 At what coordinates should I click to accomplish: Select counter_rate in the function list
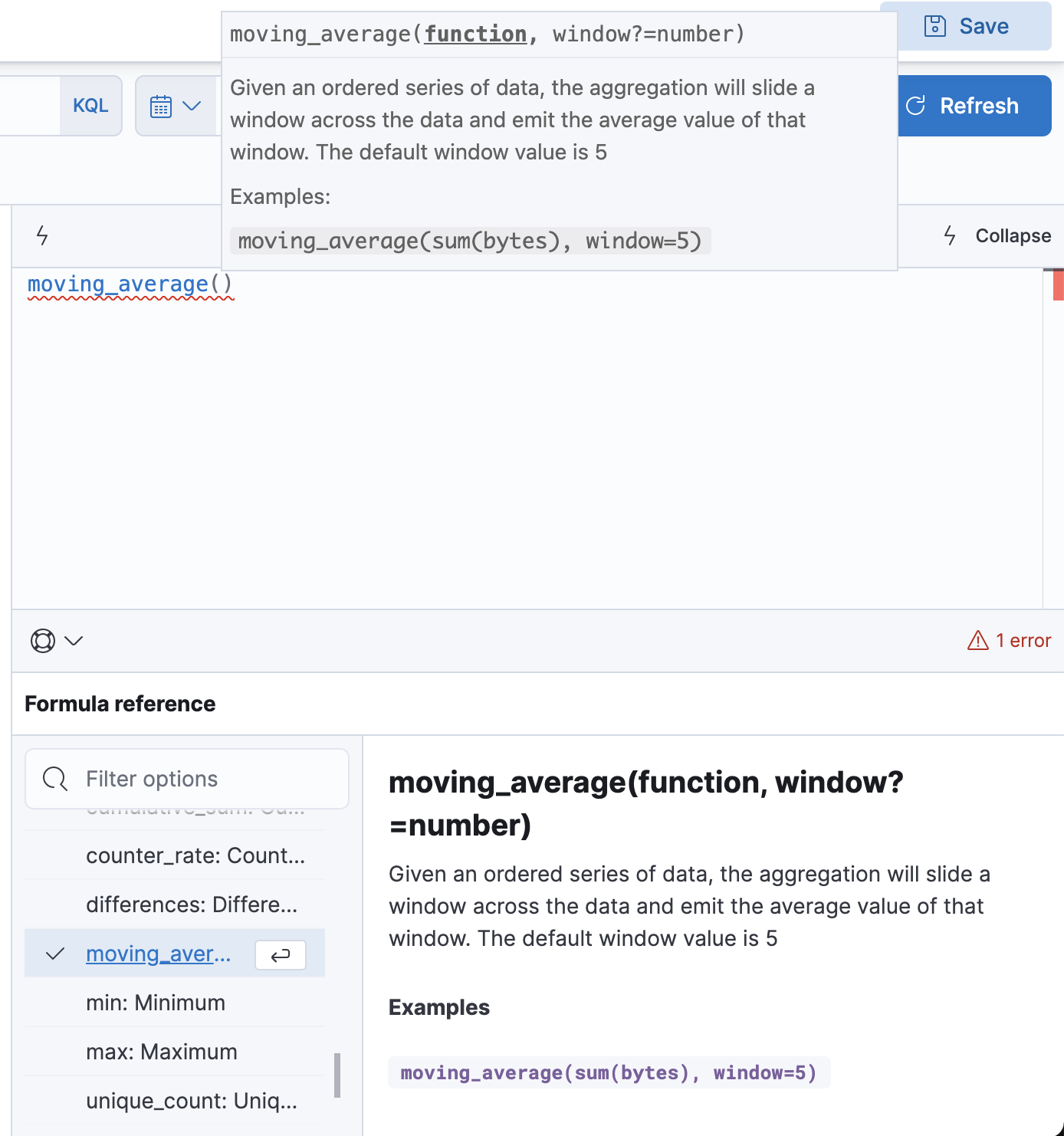pyautogui.click(x=175, y=855)
